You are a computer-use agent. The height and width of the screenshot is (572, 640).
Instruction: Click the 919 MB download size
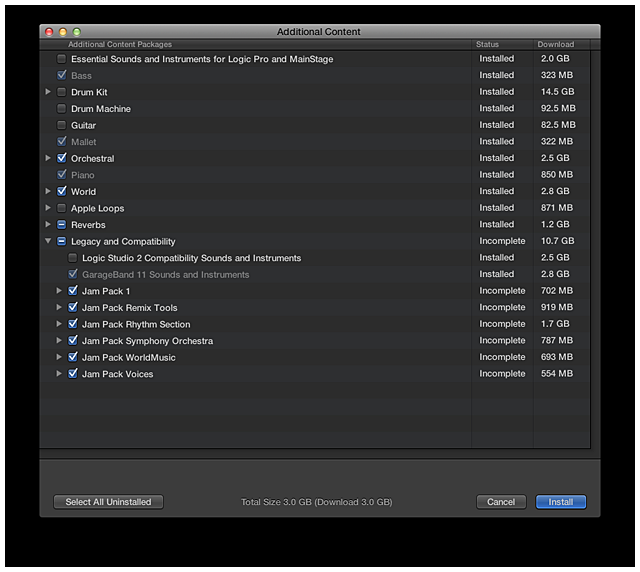tap(557, 307)
